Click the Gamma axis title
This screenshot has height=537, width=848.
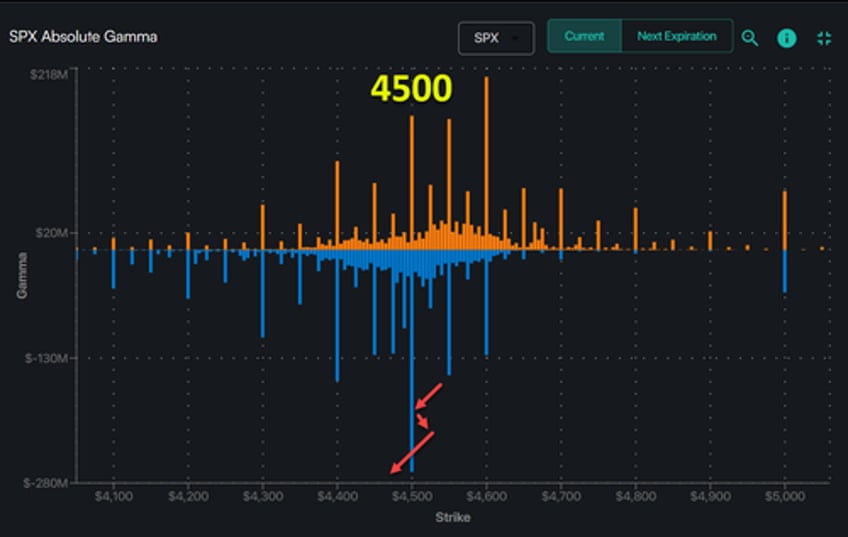pos(22,275)
